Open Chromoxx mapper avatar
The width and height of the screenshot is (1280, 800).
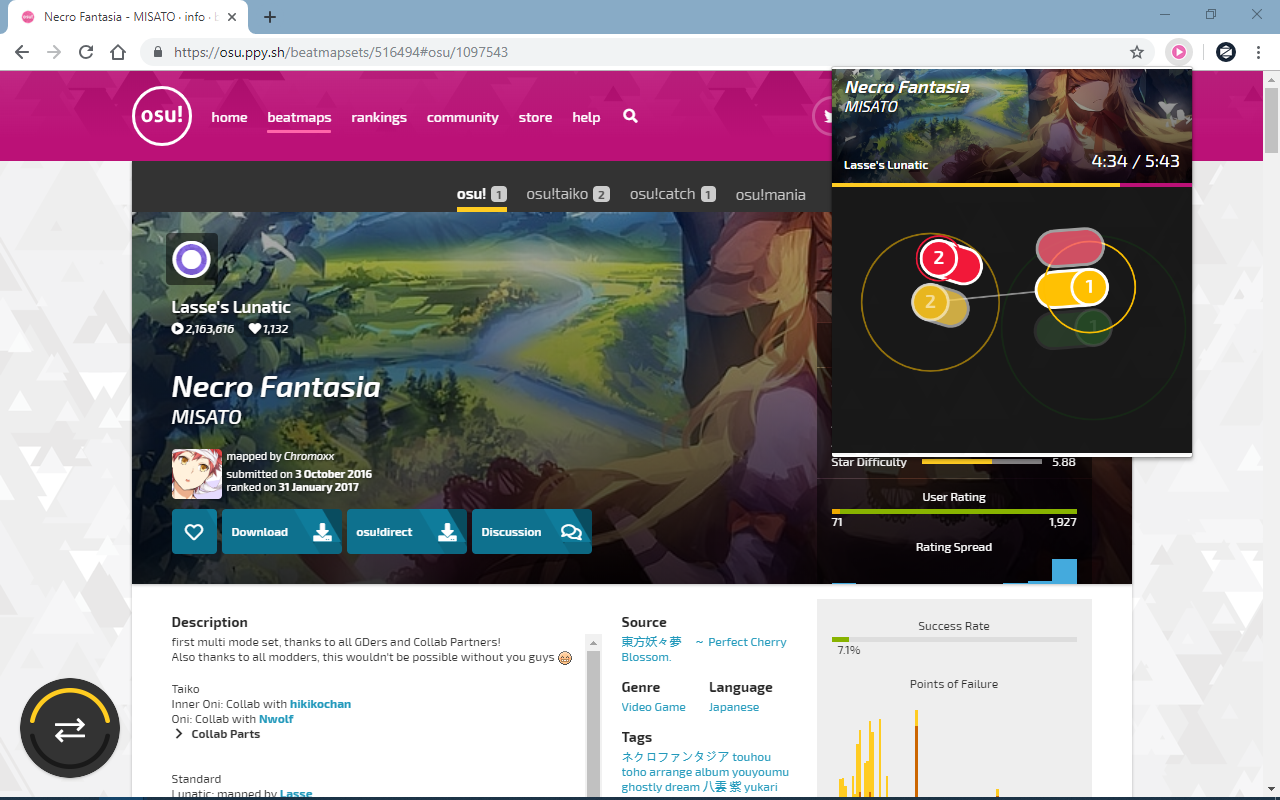coord(197,474)
